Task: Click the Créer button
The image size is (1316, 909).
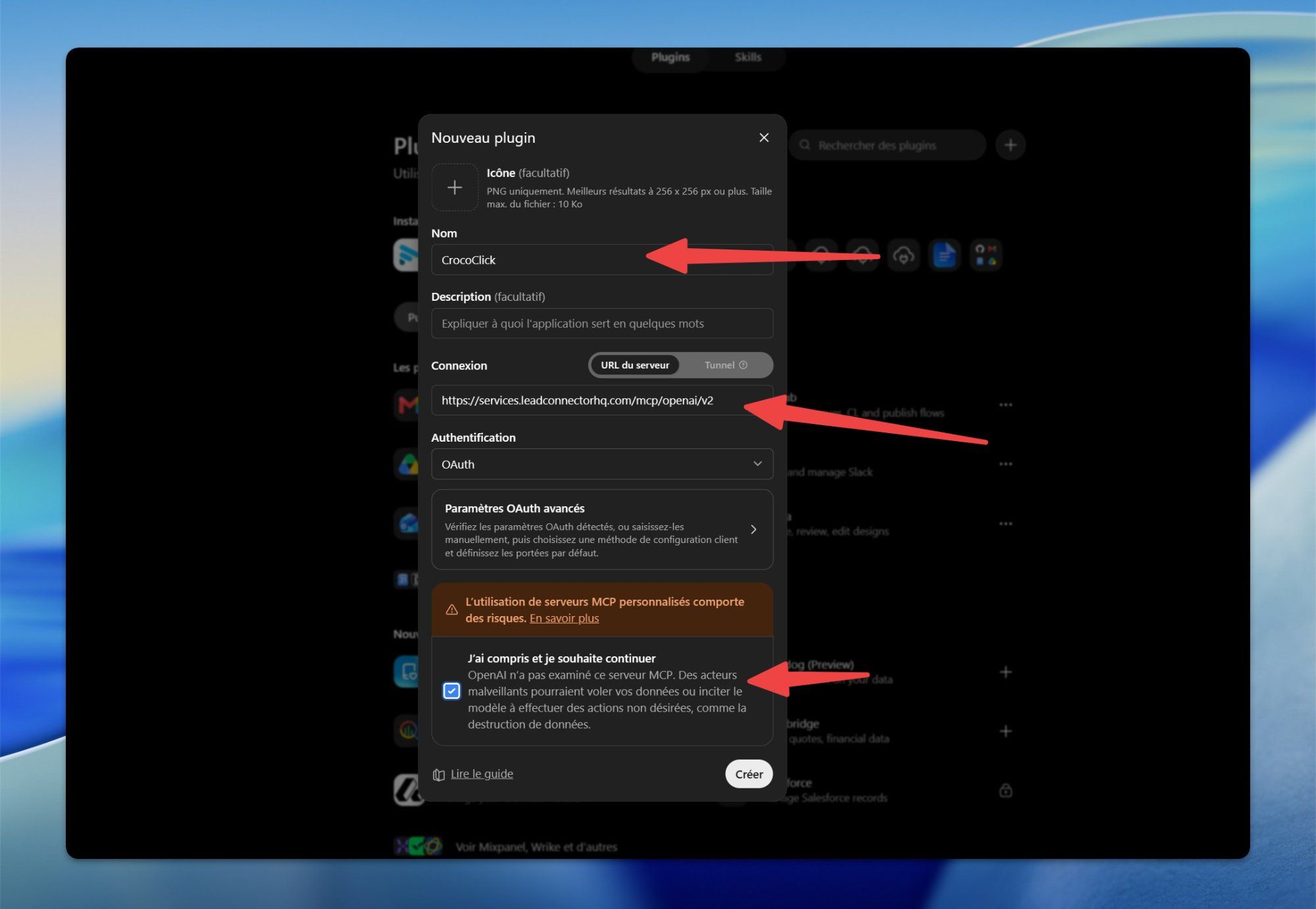Action: (749, 774)
